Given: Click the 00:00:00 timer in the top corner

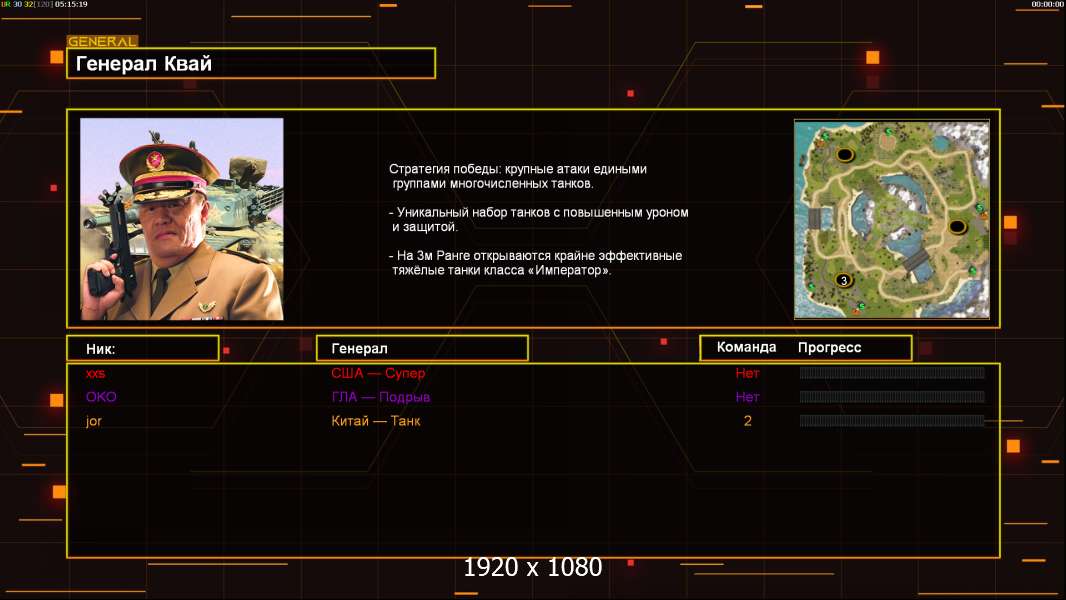Looking at the screenshot, I should [x=1047, y=5].
